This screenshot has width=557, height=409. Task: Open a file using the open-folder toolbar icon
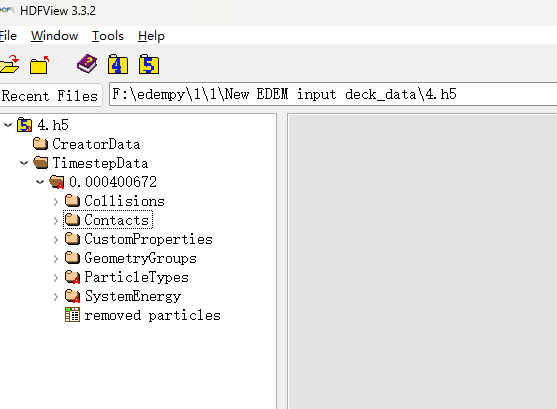9,64
